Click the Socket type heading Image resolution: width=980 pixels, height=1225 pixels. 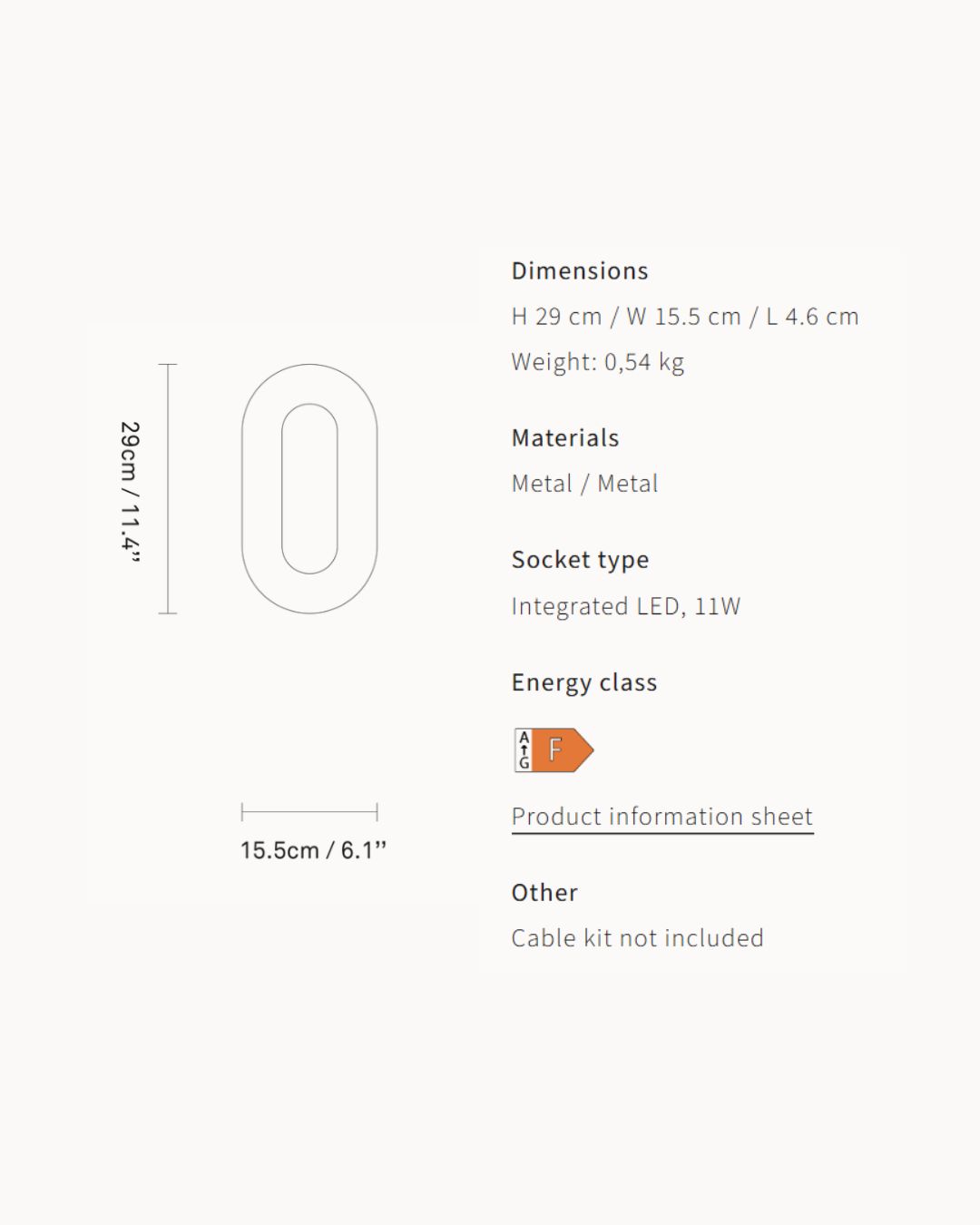pos(580,560)
